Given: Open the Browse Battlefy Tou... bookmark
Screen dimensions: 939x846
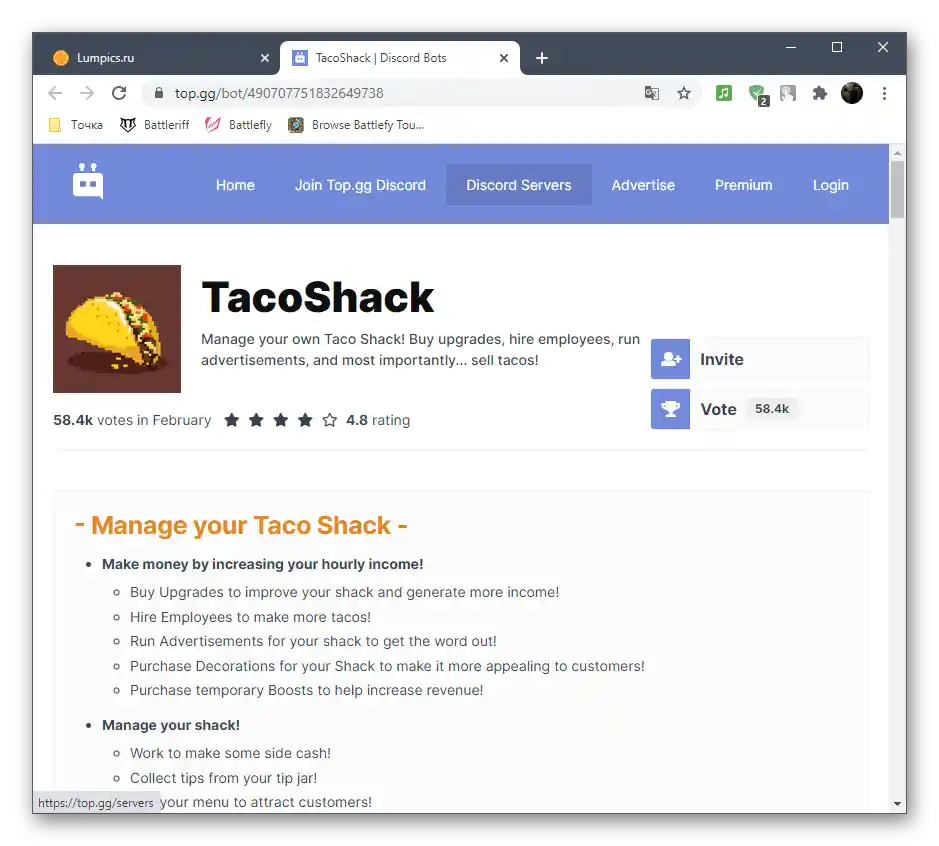Looking at the screenshot, I should [x=356, y=125].
